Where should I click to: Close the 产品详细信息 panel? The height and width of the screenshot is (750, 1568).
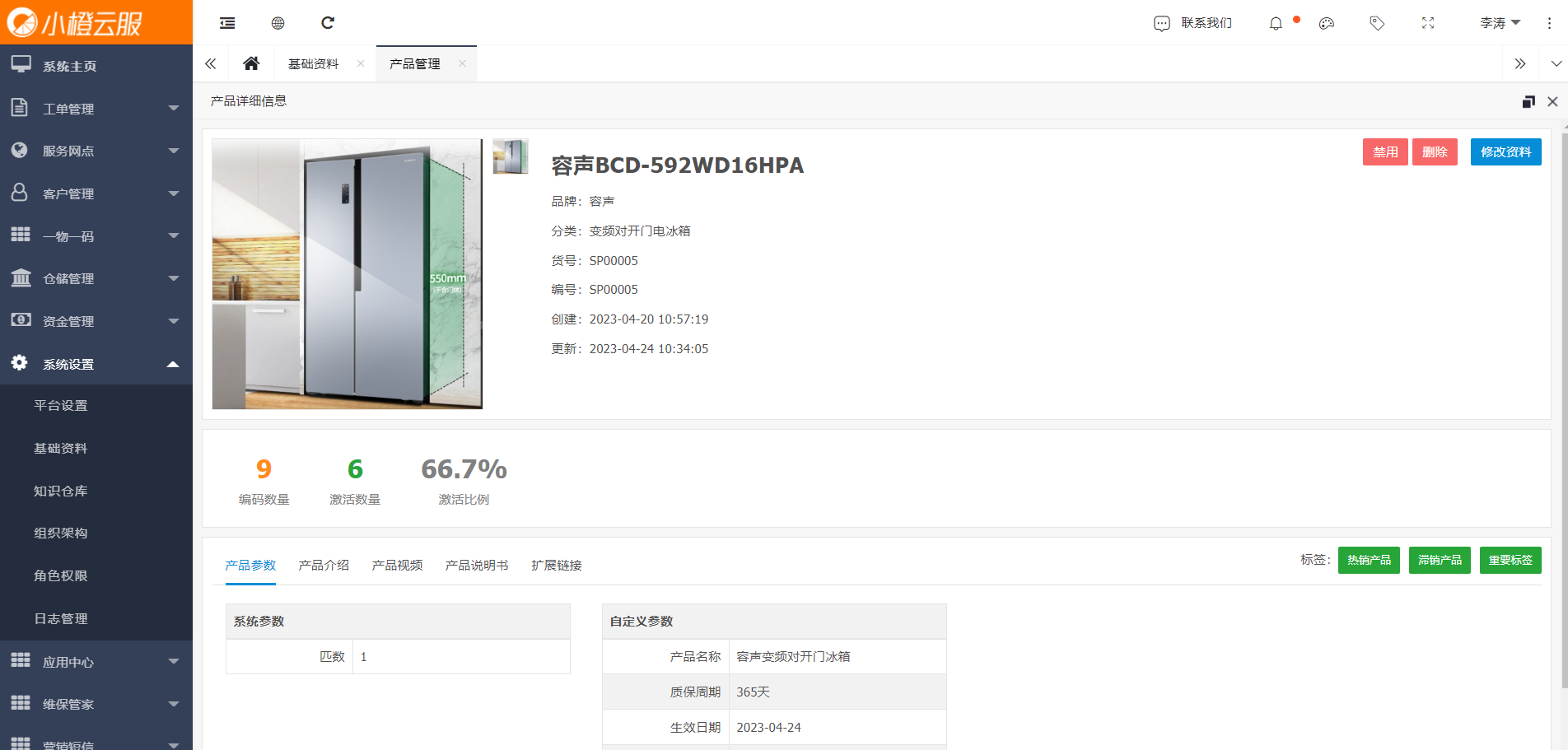(1552, 101)
